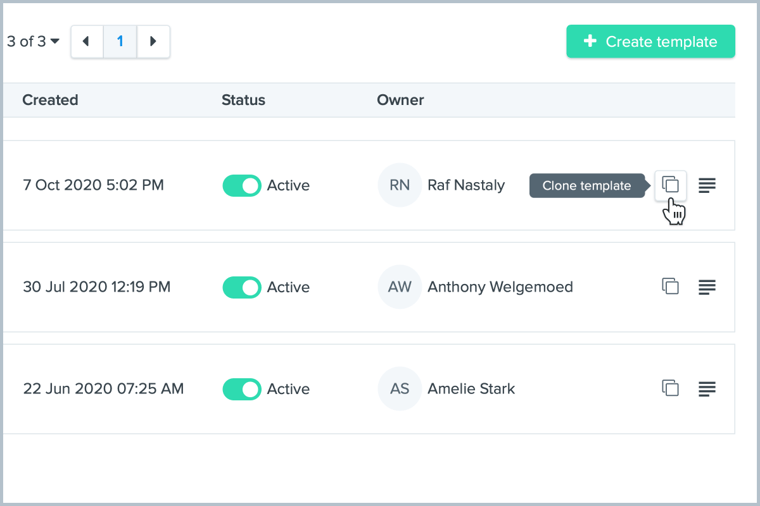Toggle Active status for 7 Oct 2020 template
This screenshot has width=760, height=506.
pos(241,185)
